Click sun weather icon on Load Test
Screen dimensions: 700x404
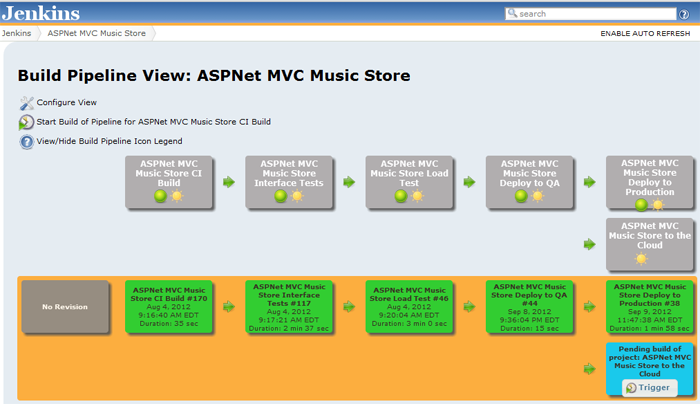tap(417, 196)
